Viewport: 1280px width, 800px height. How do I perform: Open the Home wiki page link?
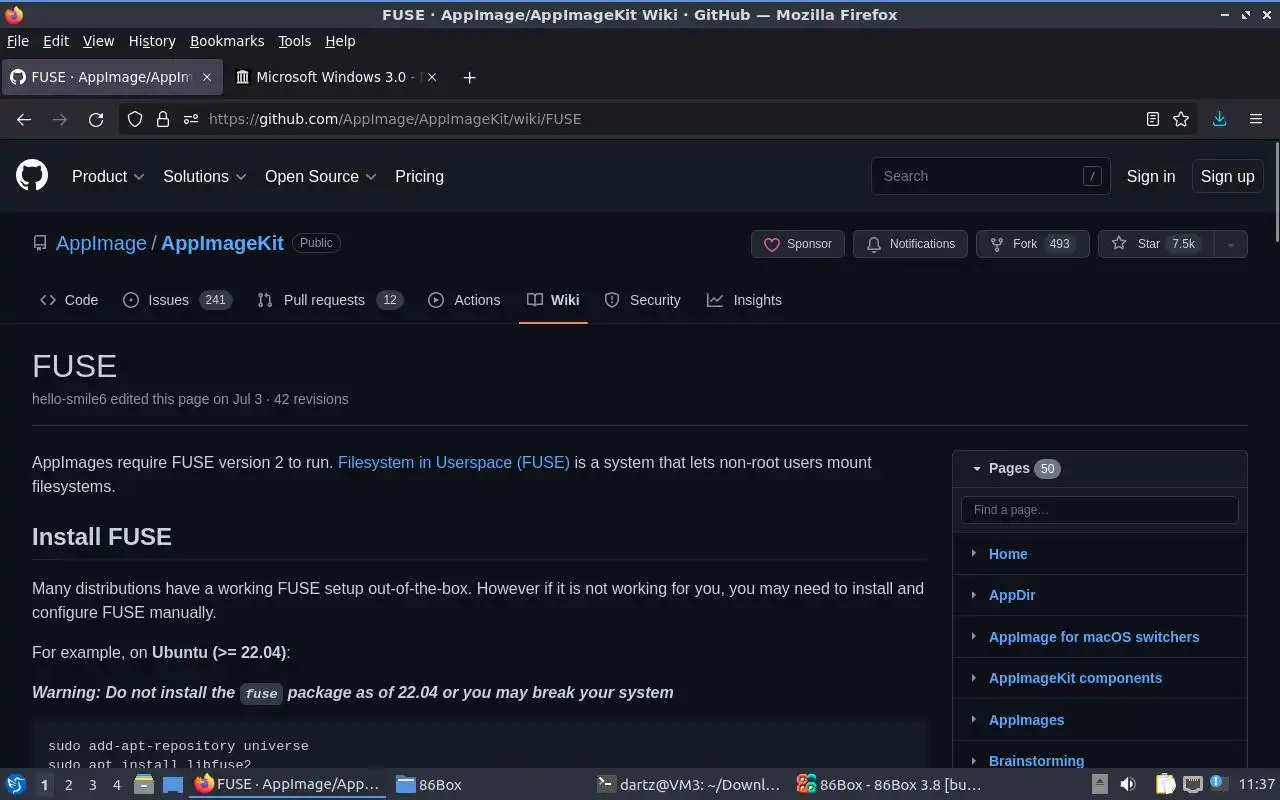click(1008, 554)
